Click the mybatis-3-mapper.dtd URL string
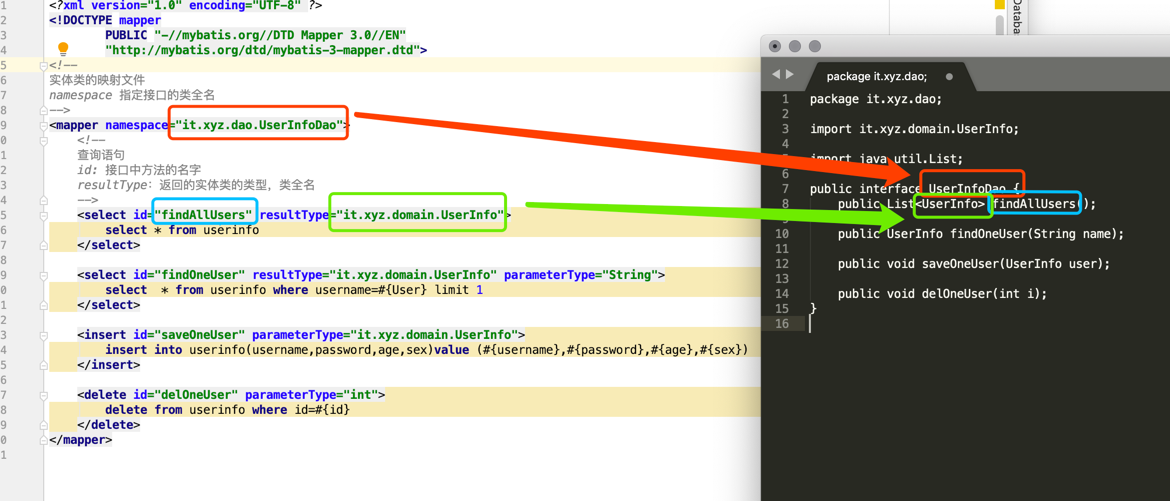Viewport: 1170px width, 501px height. (266, 50)
